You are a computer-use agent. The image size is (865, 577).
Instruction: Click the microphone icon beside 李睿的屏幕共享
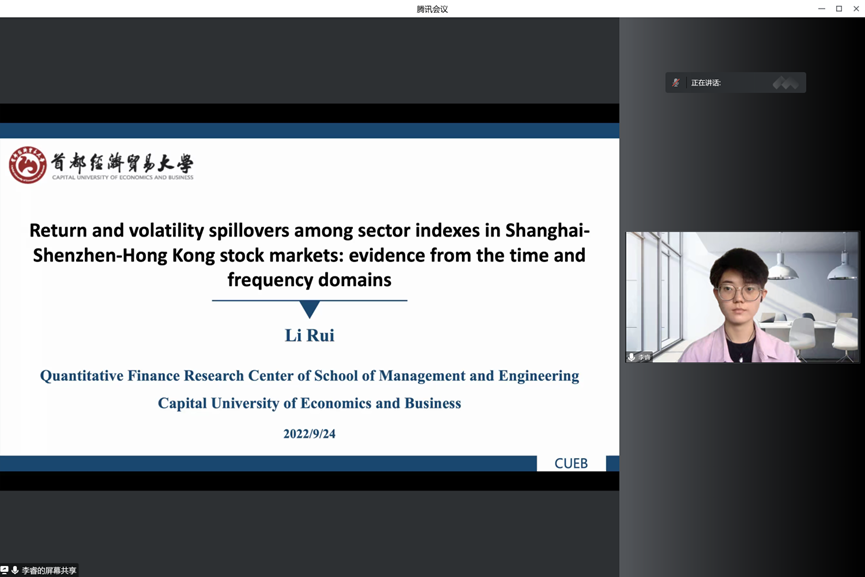tap(15, 570)
